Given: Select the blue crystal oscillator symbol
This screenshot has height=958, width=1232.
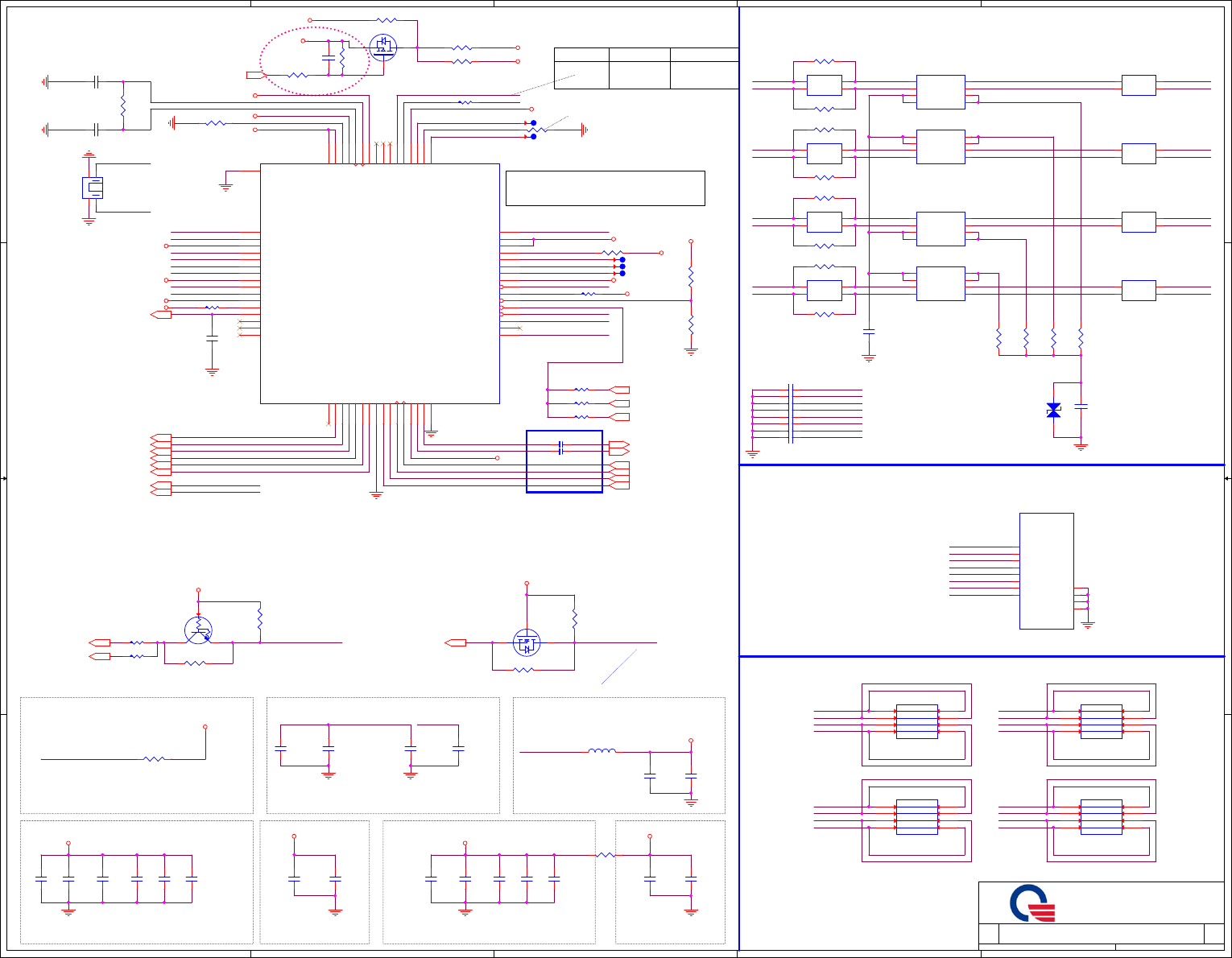Looking at the screenshot, I should (x=93, y=188).
